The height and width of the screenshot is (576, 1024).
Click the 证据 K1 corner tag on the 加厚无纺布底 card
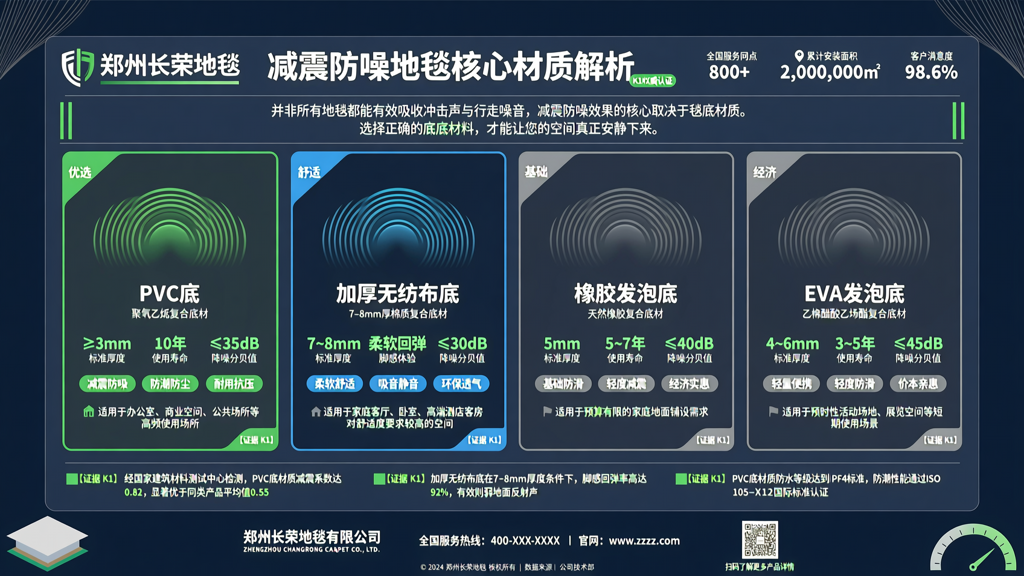484,440
